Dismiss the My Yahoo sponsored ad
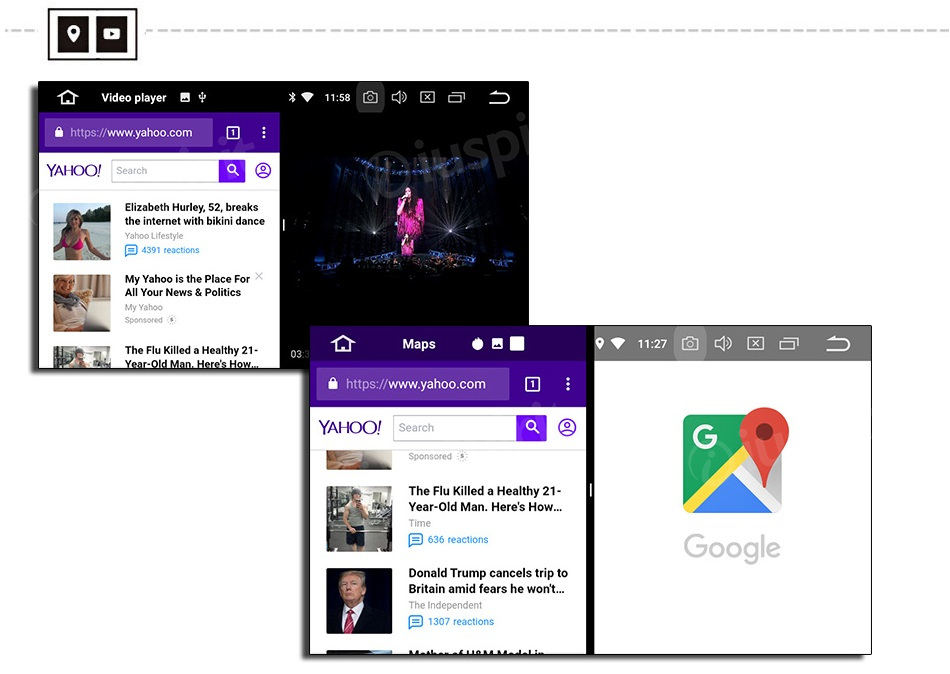This screenshot has width=950, height=674. (259, 276)
